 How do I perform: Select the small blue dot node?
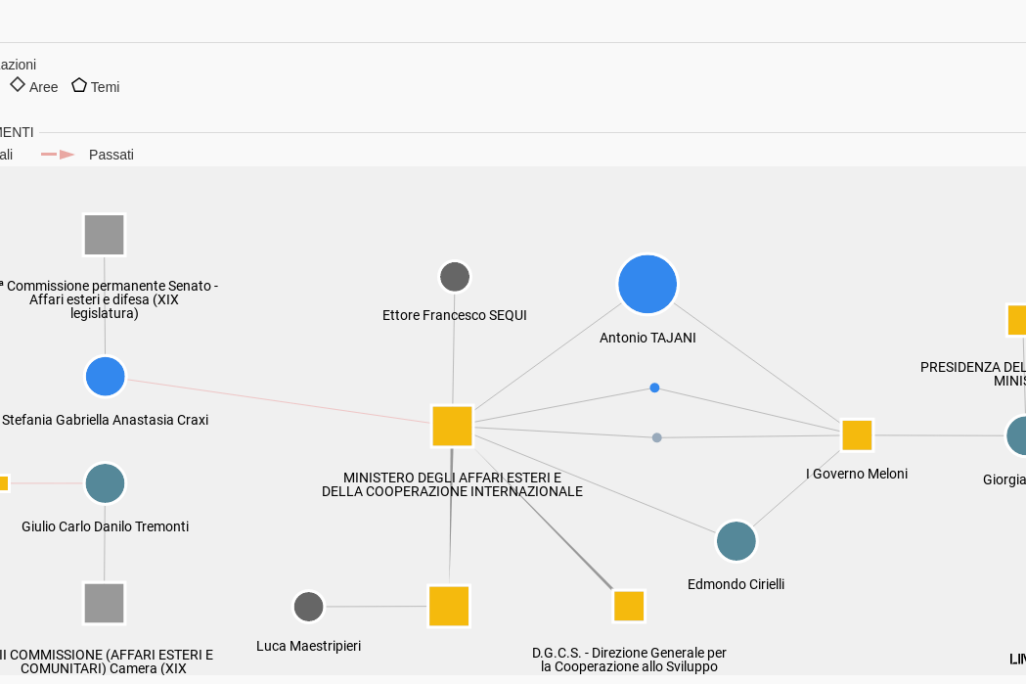point(654,388)
